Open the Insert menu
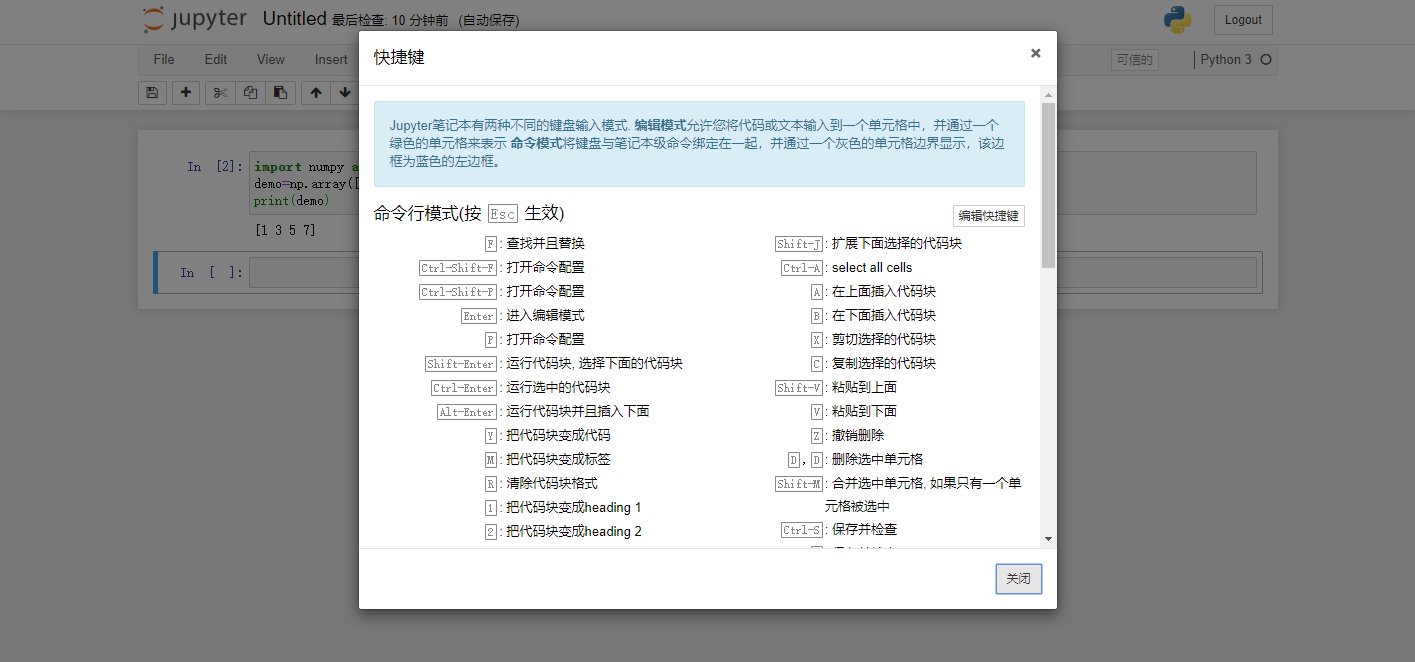The width and height of the screenshot is (1415, 662). [331, 60]
